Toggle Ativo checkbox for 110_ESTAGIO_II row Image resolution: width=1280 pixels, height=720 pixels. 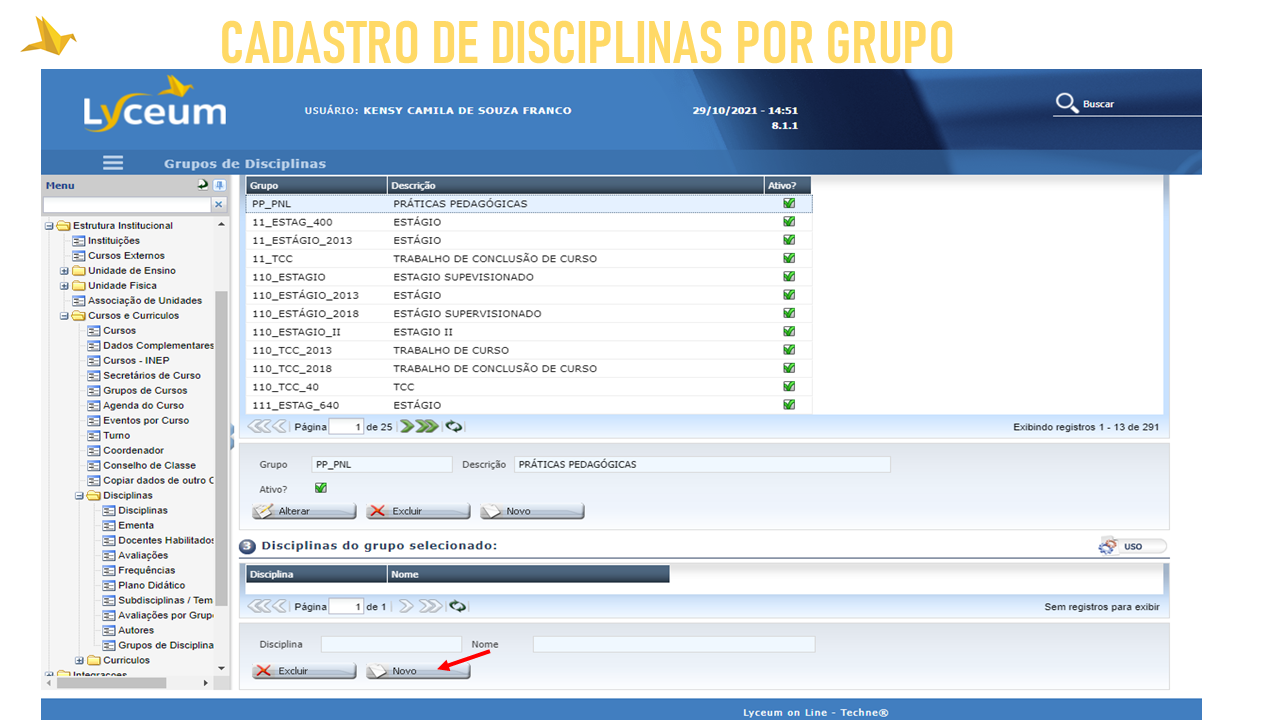tap(789, 331)
